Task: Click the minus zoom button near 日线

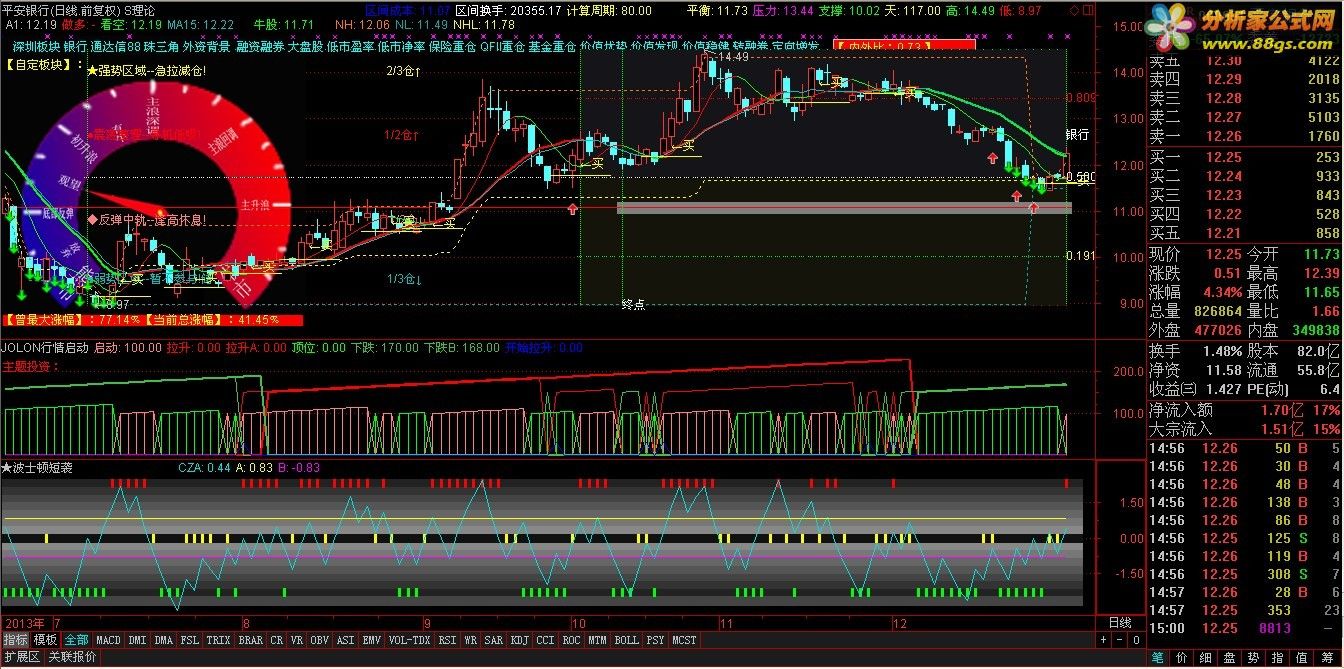Action: tap(1120, 640)
